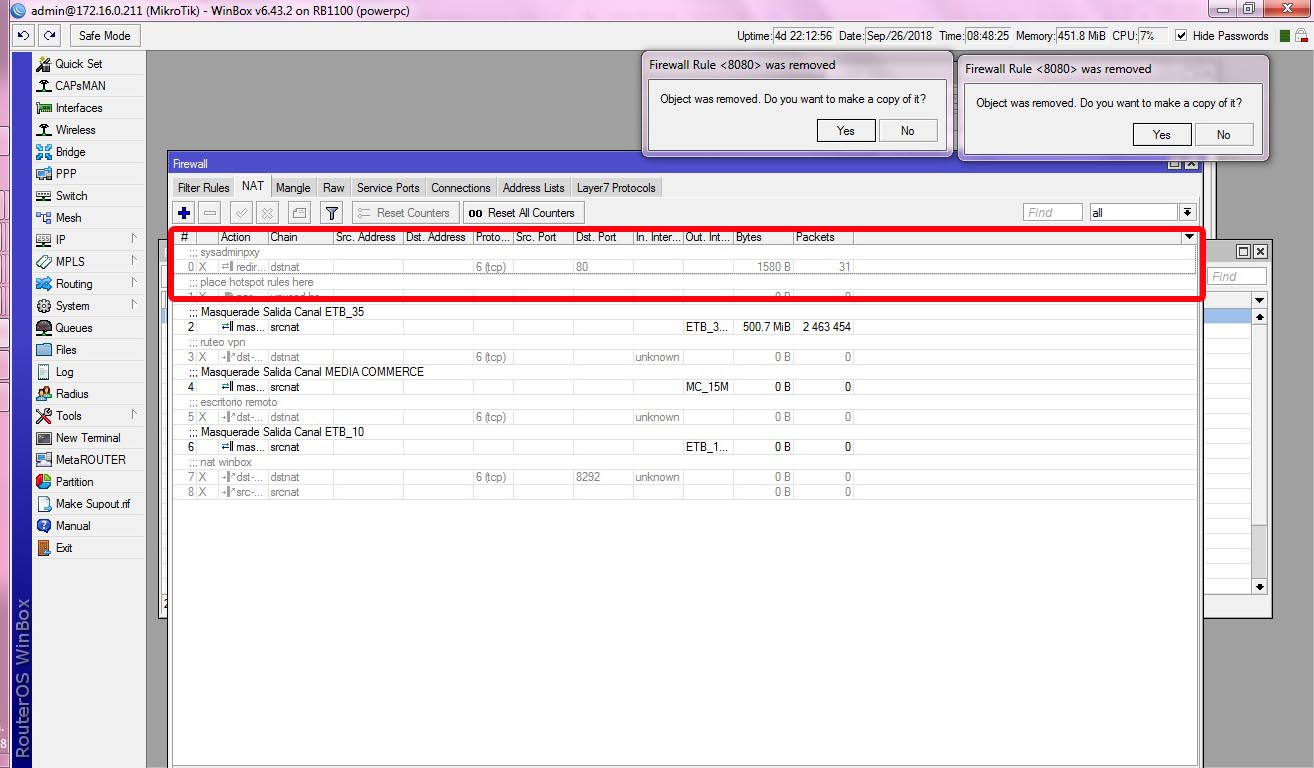The width and height of the screenshot is (1314, 768).
Task: Switch to the Address Lists tab
Action: point(534,188)
